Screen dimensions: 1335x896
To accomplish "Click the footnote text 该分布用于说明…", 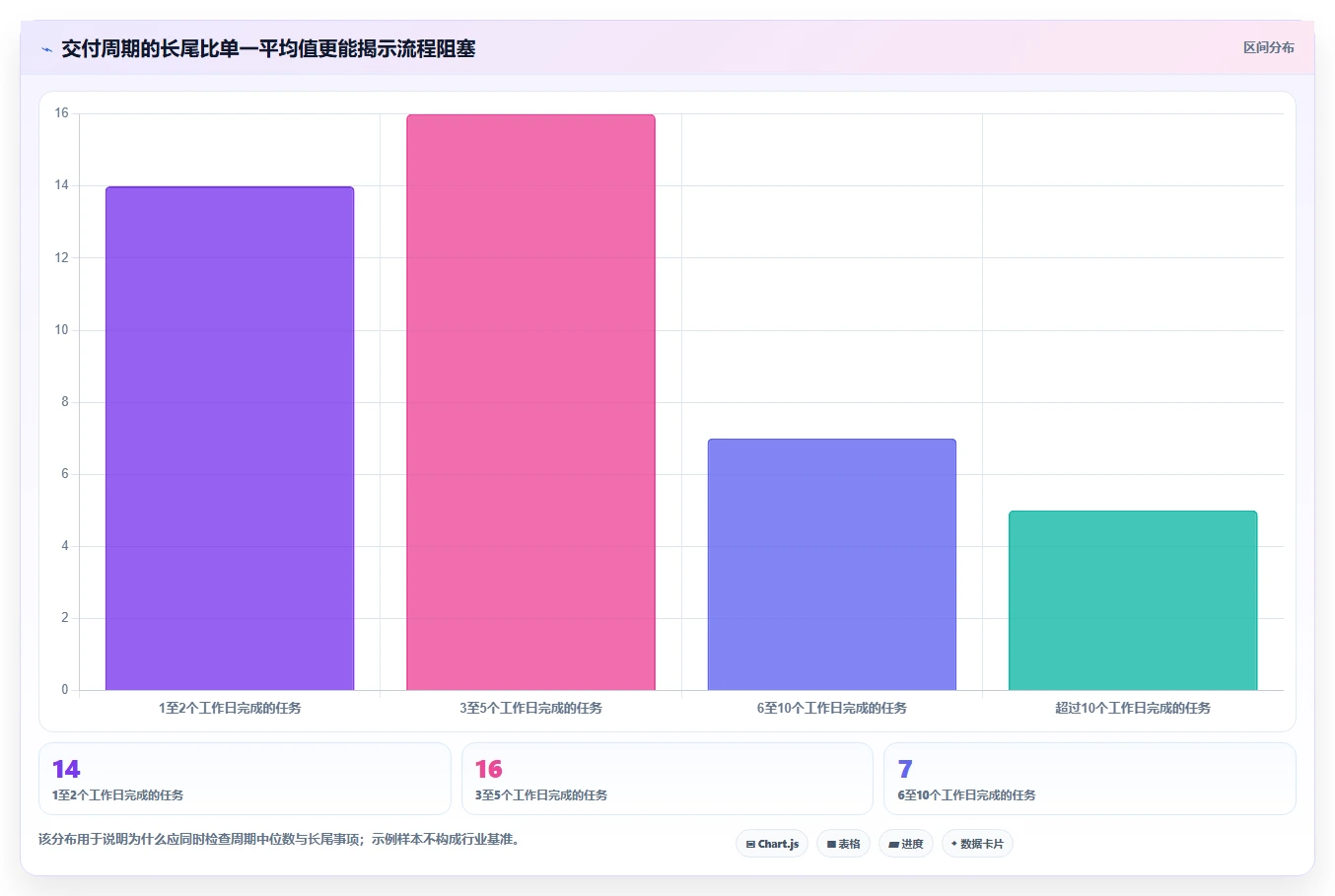I will pos(279,839).
